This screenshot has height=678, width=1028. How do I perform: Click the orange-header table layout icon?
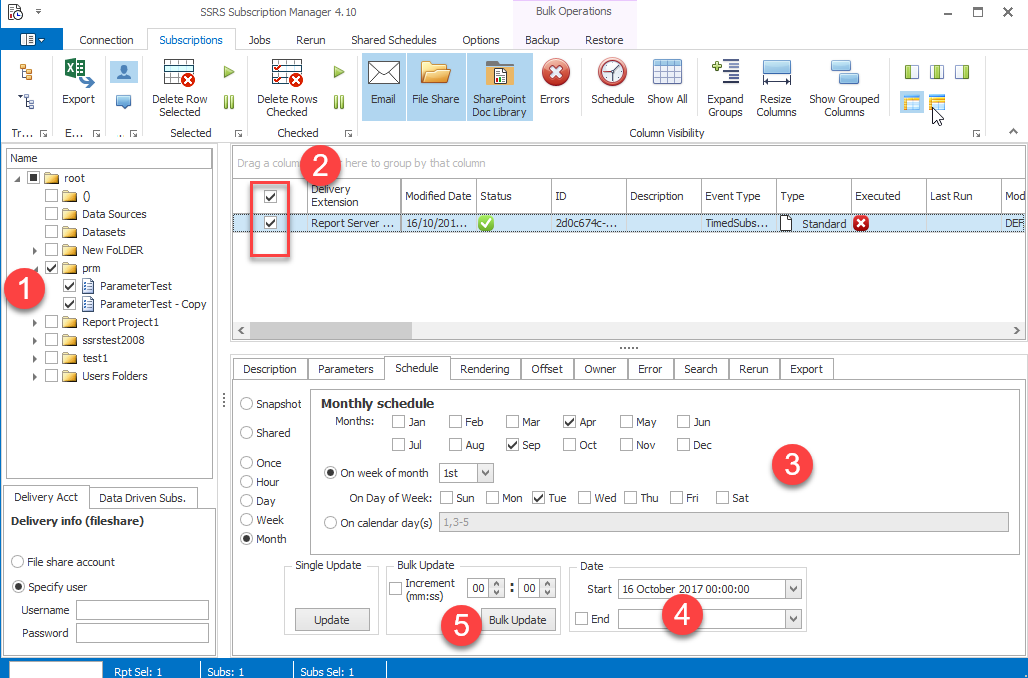tap(937, 102)
